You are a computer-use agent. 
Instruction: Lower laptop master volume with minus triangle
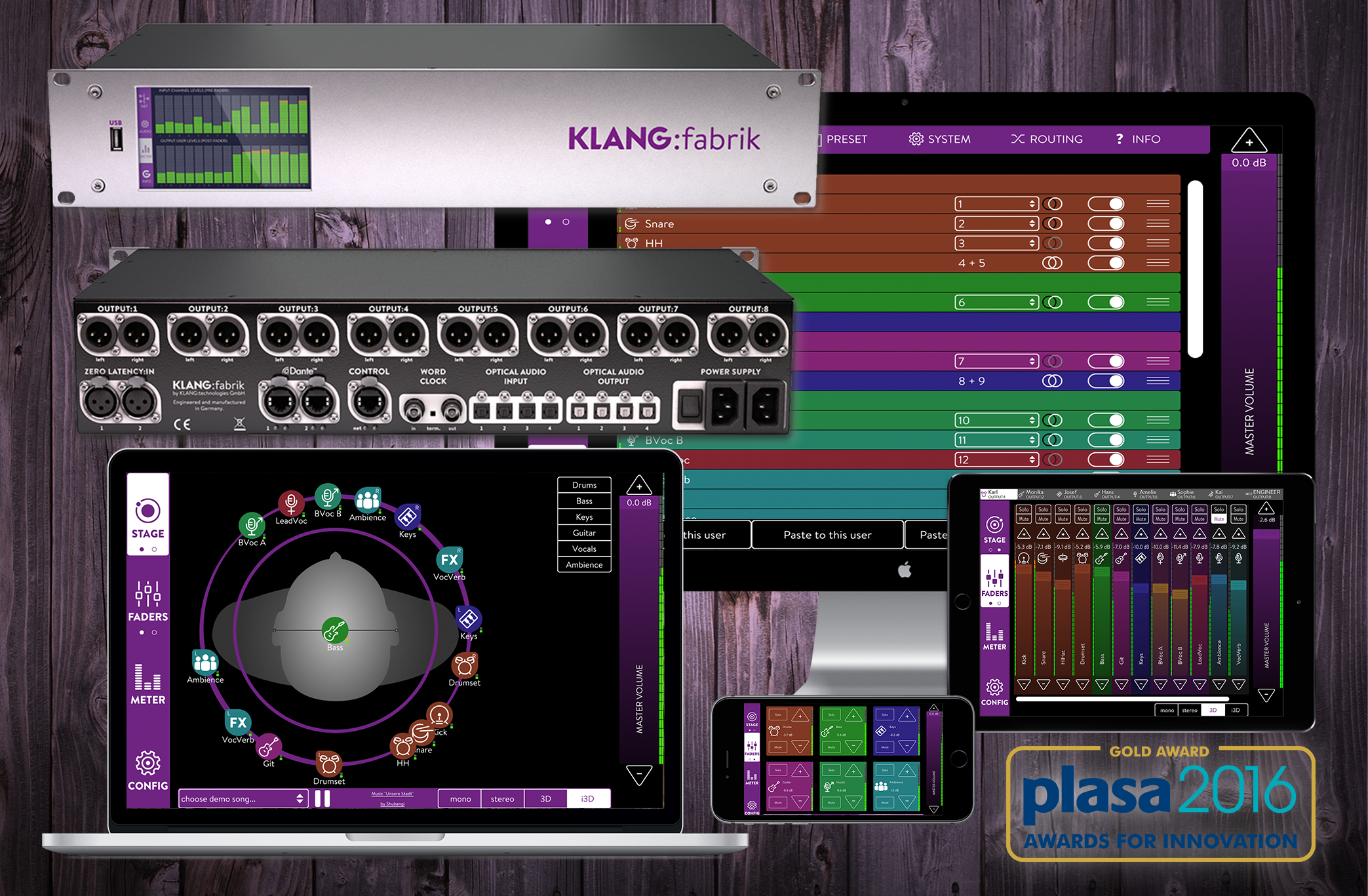638,775
